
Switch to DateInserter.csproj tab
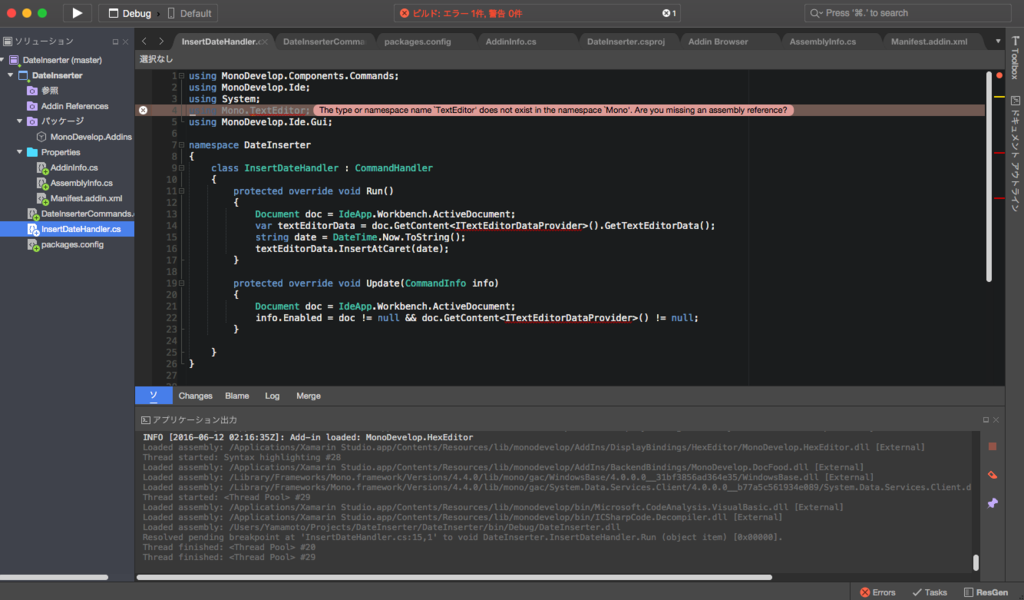[626, 41]
